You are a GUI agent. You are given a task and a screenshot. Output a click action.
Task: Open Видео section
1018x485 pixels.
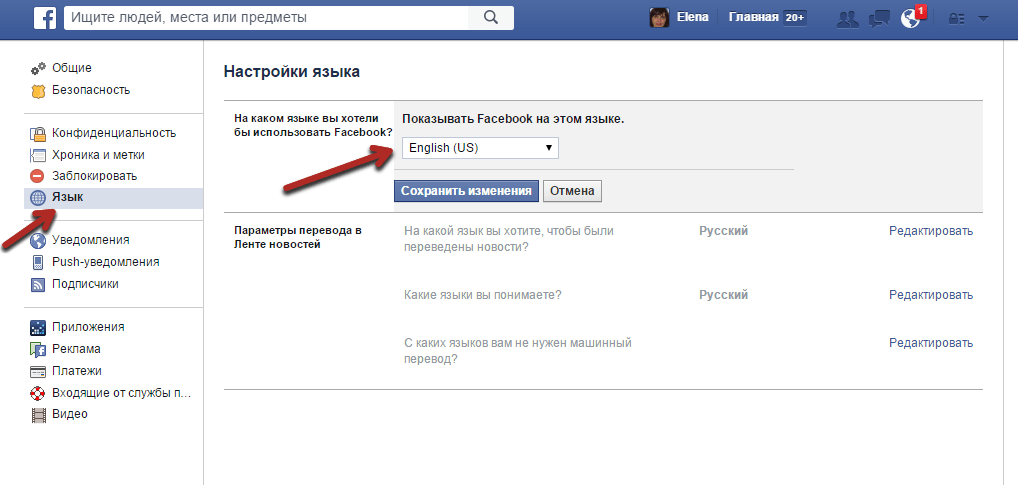click(70, 414)
